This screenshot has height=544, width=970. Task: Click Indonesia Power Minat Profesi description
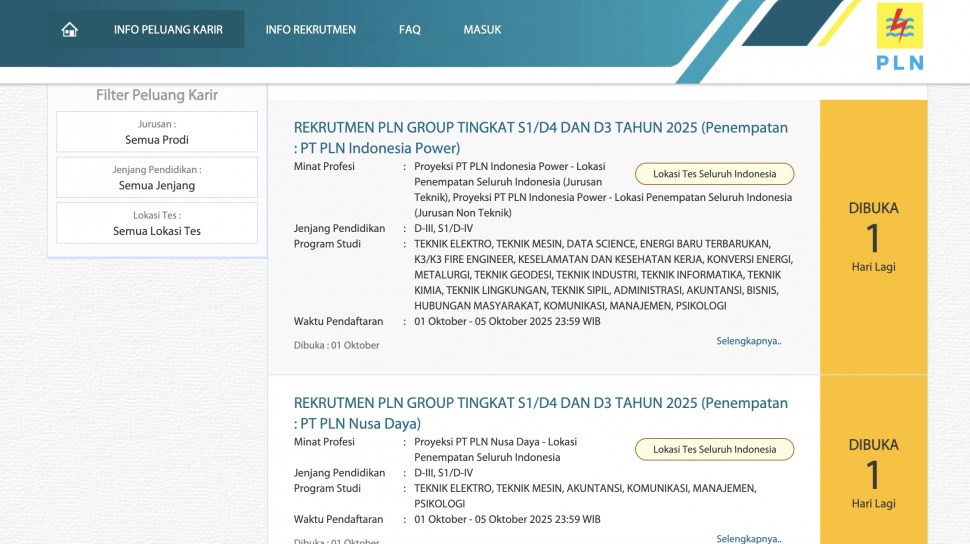tap(603, 189)
